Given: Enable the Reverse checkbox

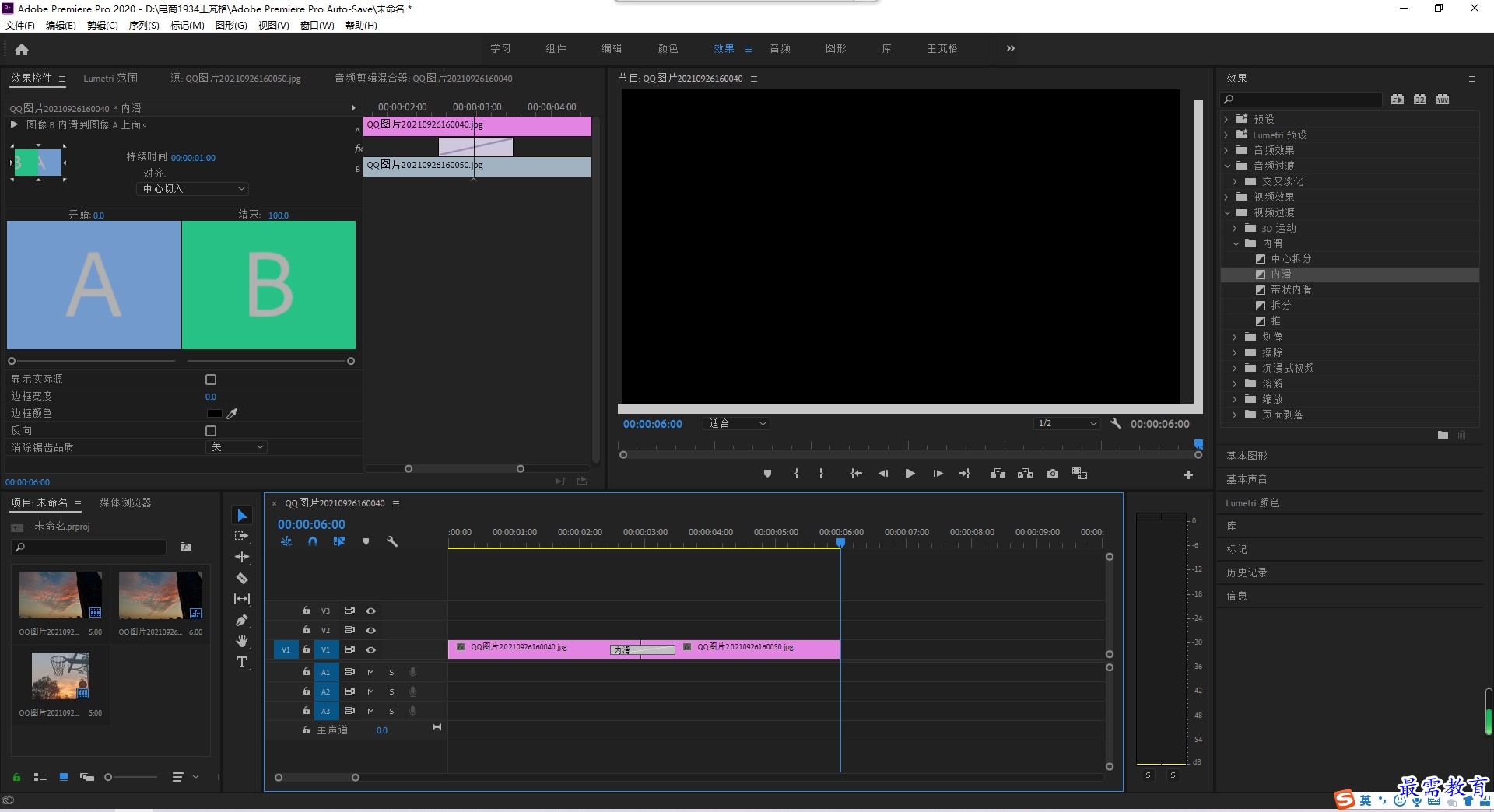Looking at the screenshot, I should pos(211,431).
